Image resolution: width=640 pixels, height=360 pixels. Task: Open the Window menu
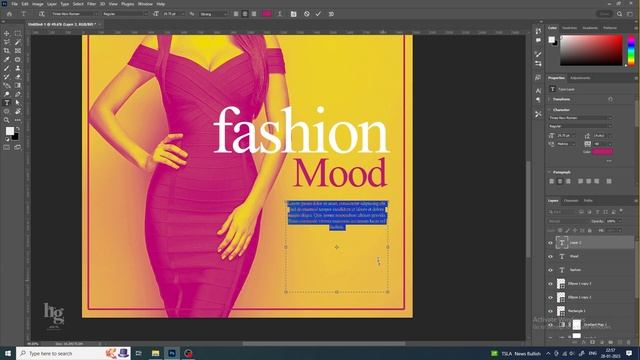(145, 4)
